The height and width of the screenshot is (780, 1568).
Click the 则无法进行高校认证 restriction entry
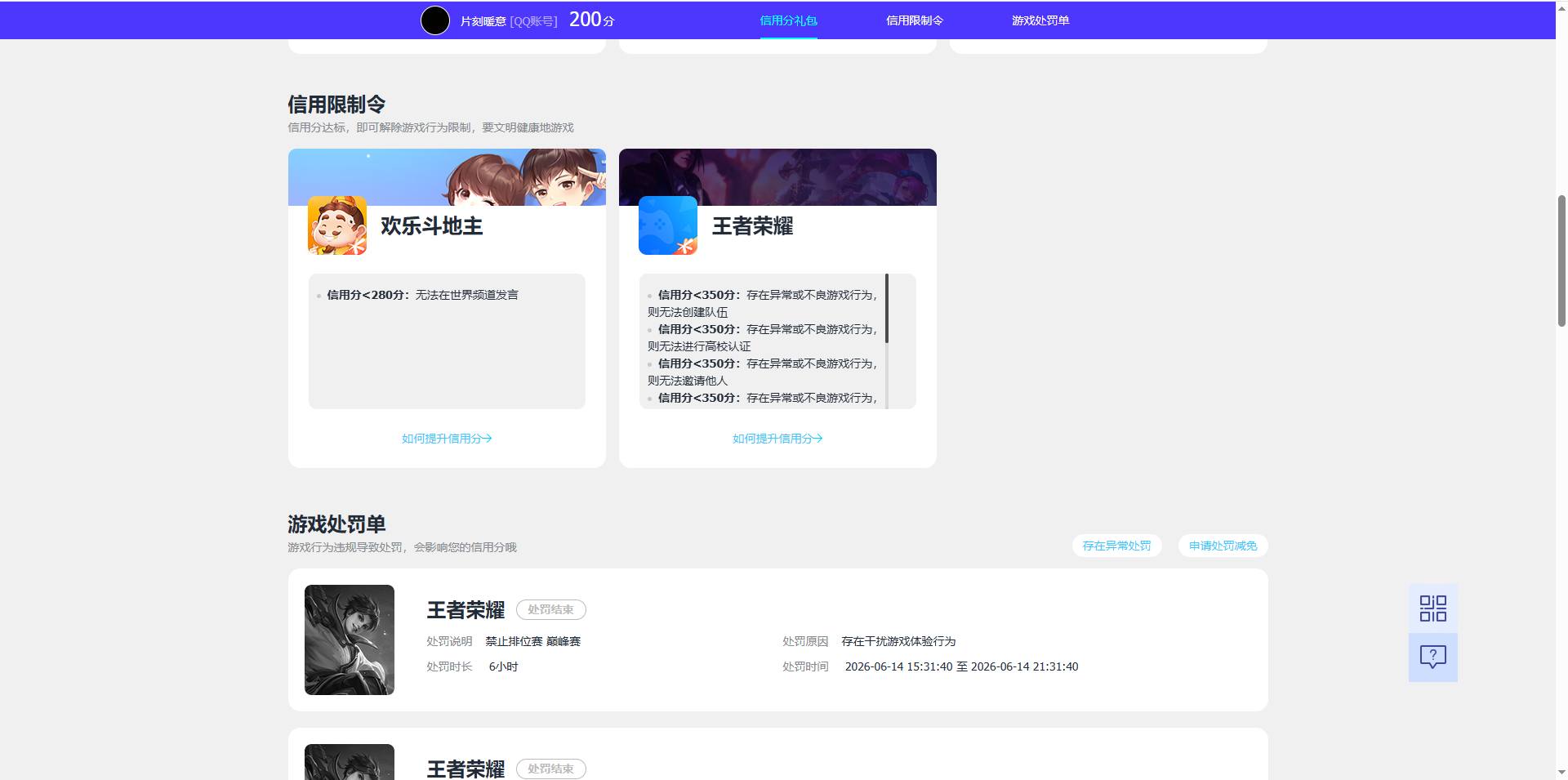click(699, 346)
